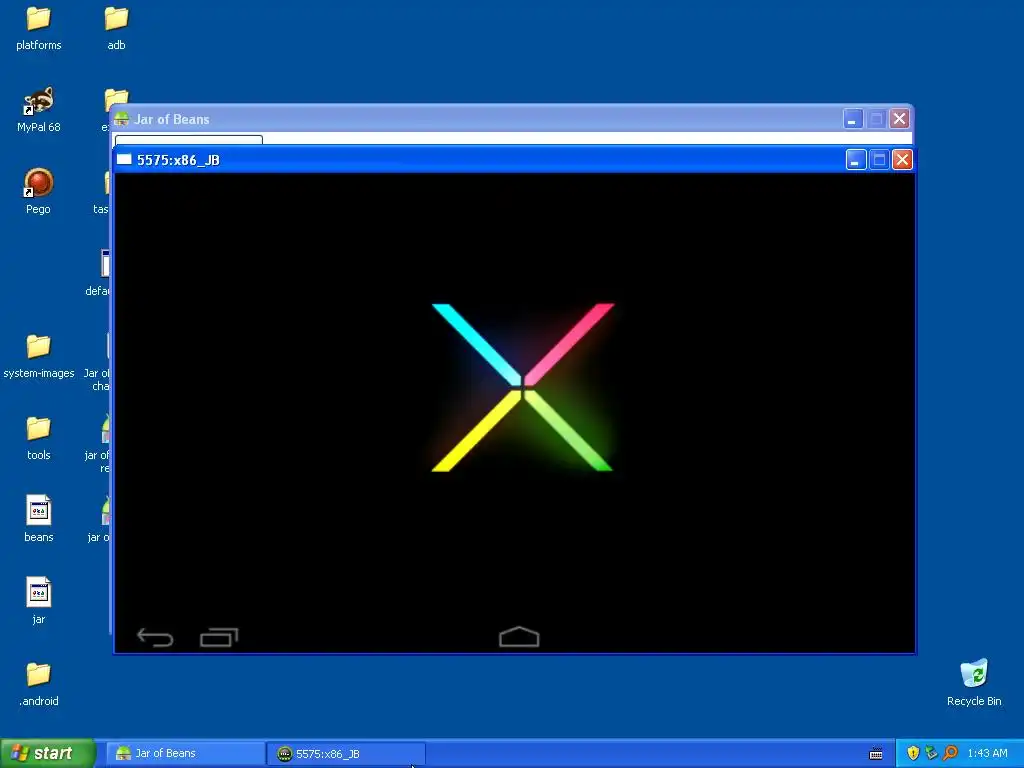Click the keyboard icon in taskbar
The image size is (1024, 768).
[x=876, y=754]
